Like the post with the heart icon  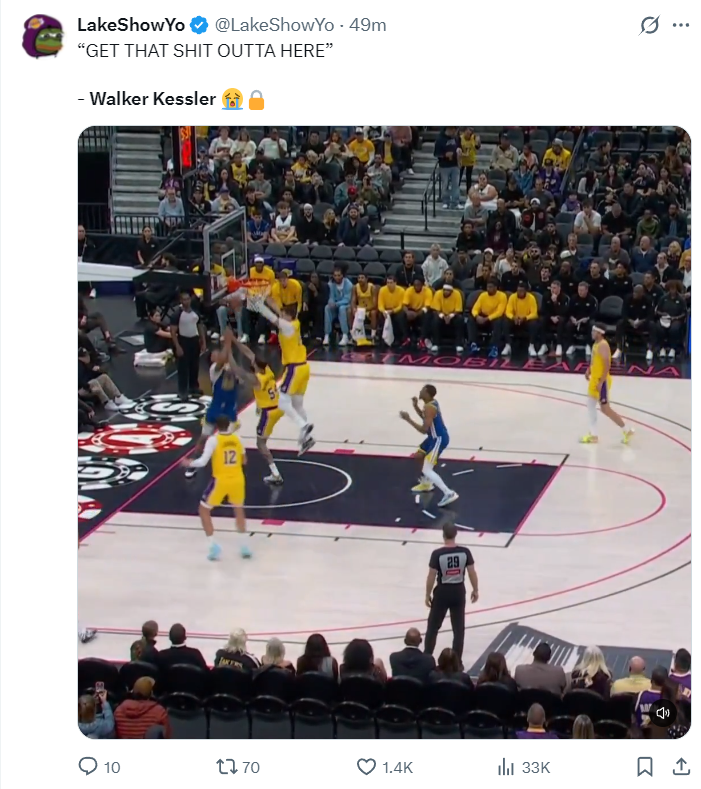tap(366, 767)
